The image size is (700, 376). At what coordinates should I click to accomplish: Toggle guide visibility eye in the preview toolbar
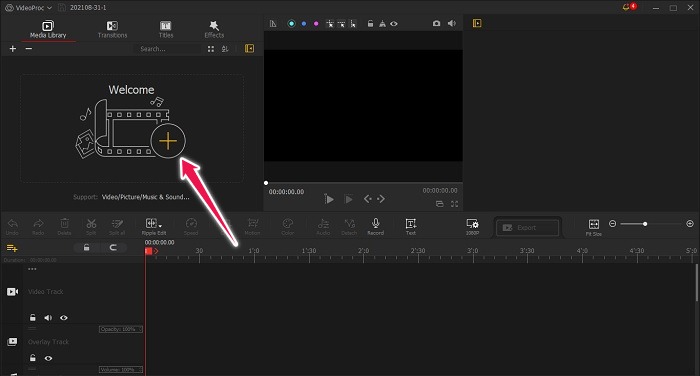(394, 24)
